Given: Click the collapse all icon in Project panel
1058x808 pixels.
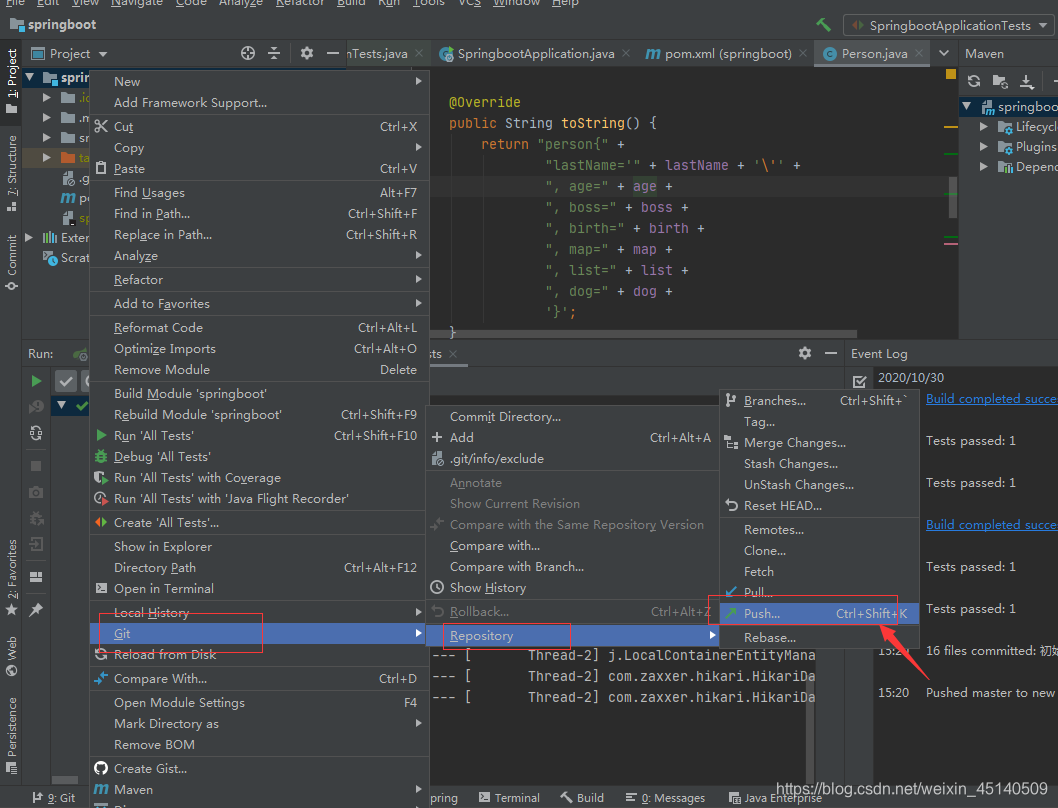Looking at the screenshot, I should pyautogui.click(x=274, y=53).
